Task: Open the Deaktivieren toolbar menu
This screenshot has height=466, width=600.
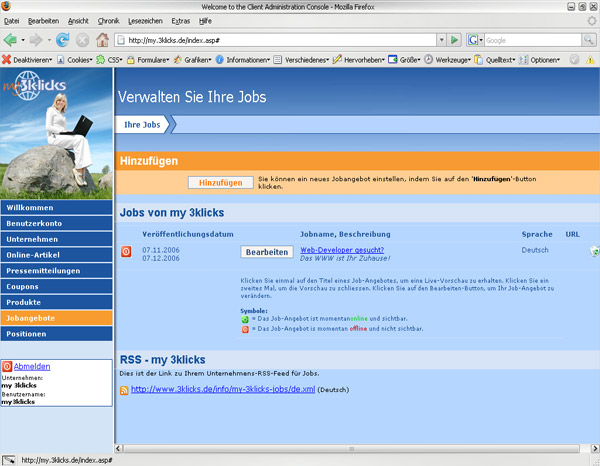Action: (27, 60)
